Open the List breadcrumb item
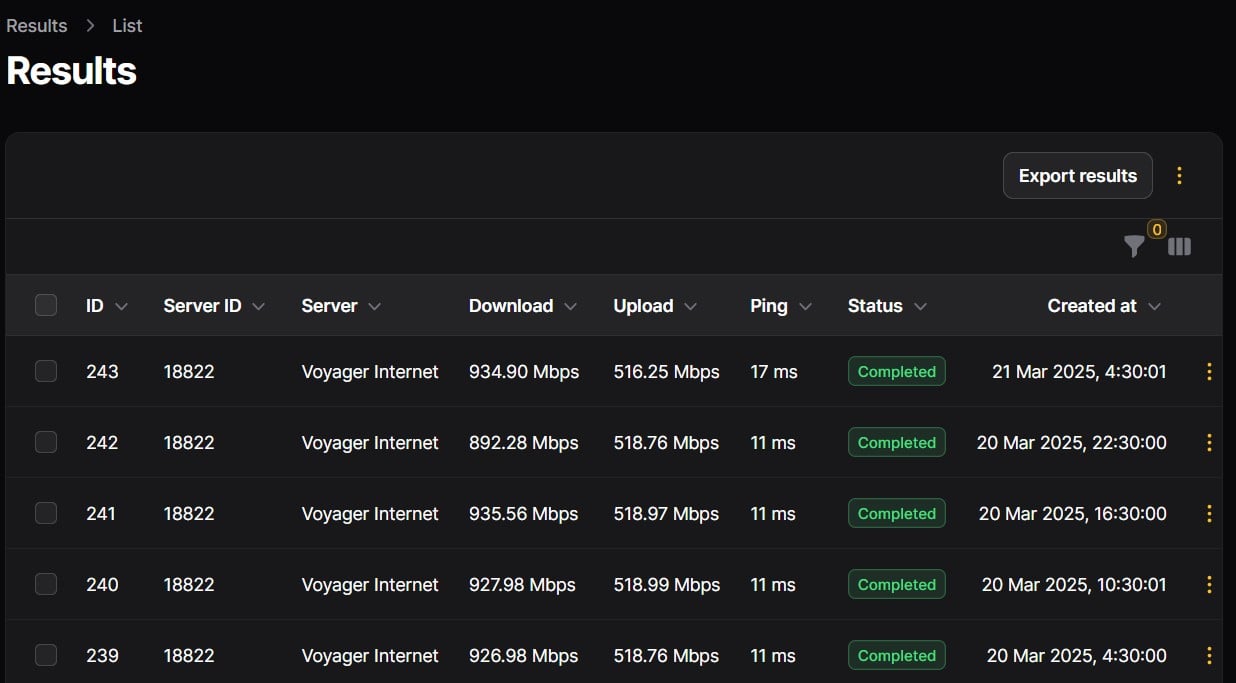Image resolution: width=1236 pixels, height=683 pixels. [x=127, y=26]
